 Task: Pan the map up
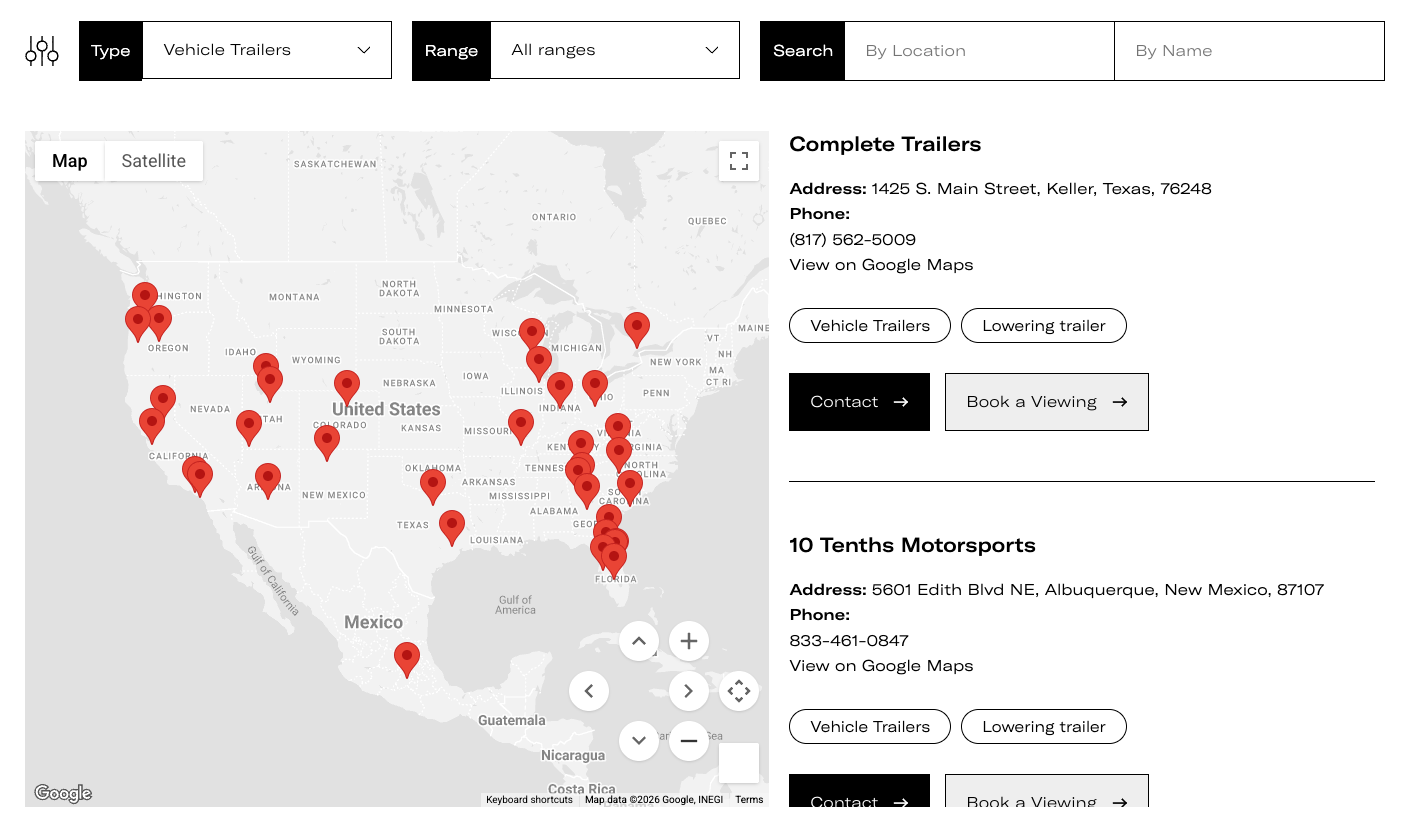point(639,641)
